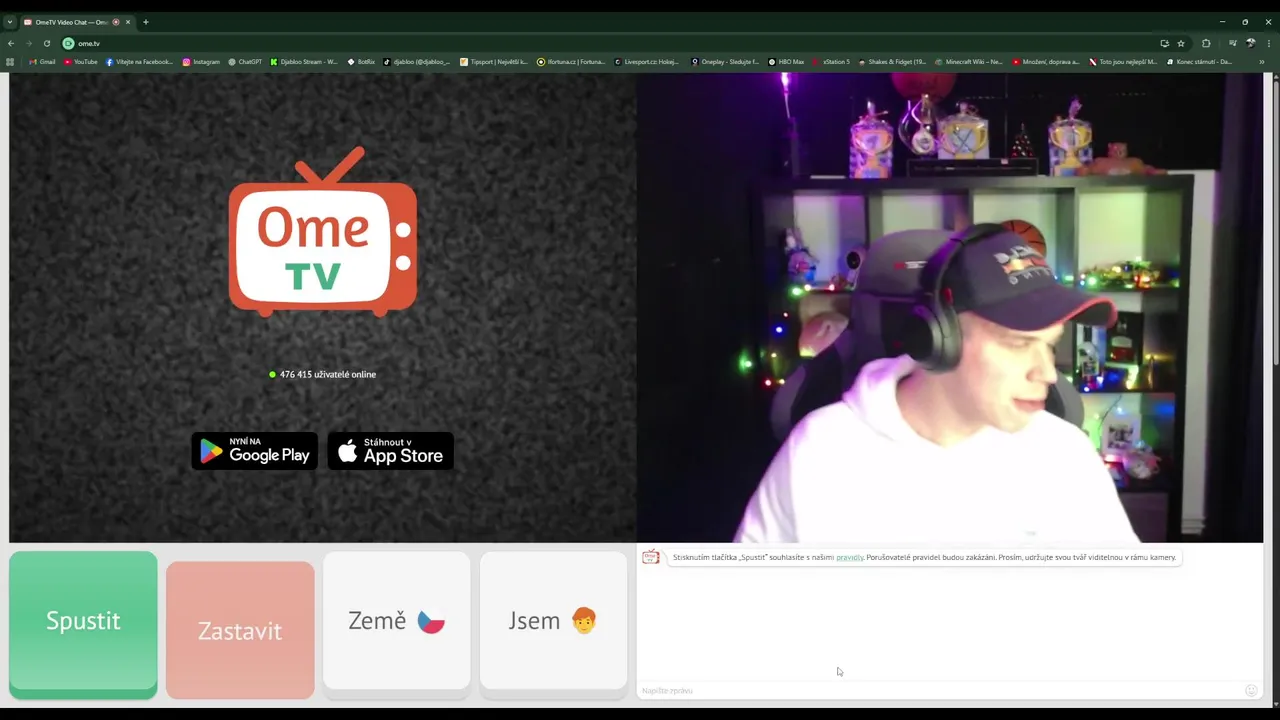Open the tab search dropdown arrow
Screen dimensions: 1280x720
click(x=9, y=21)
